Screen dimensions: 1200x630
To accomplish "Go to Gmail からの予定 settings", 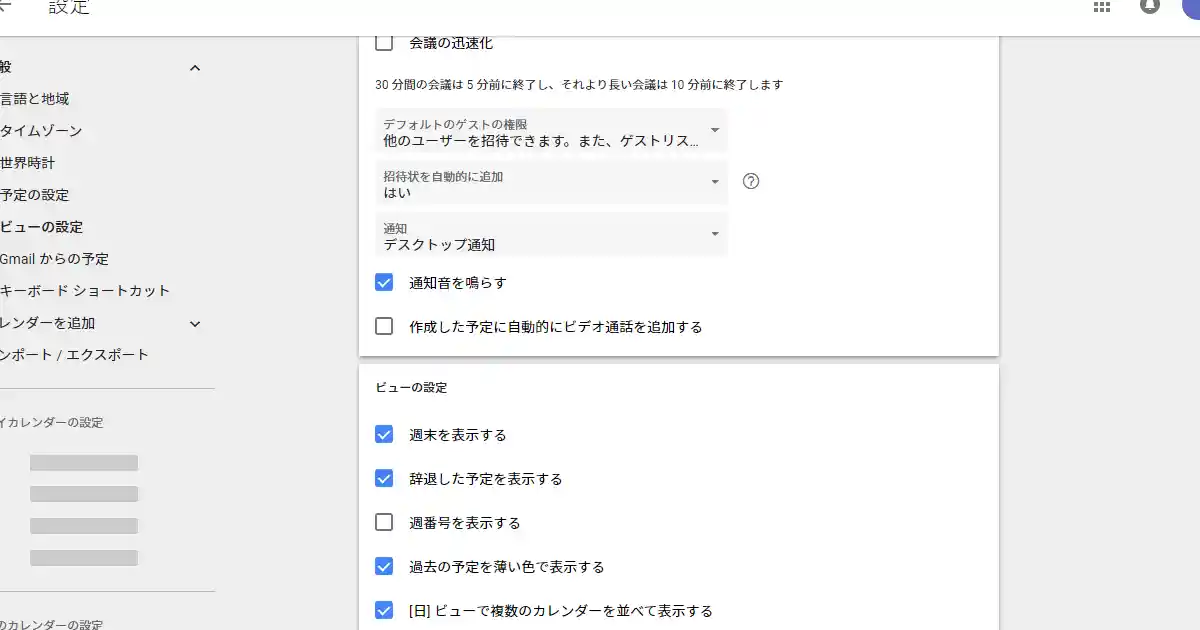I will click(x=54, y=259).
